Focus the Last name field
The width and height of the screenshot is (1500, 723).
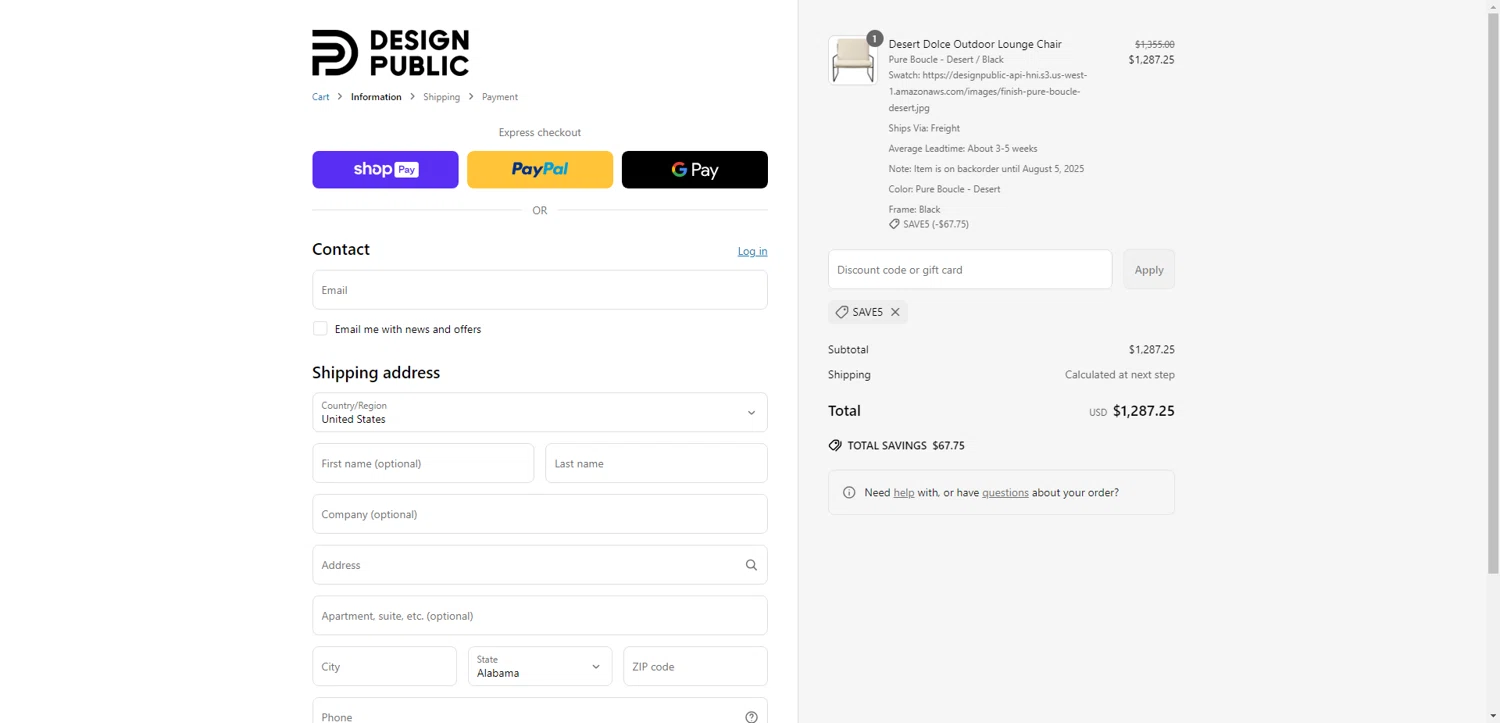coord(656,463)
